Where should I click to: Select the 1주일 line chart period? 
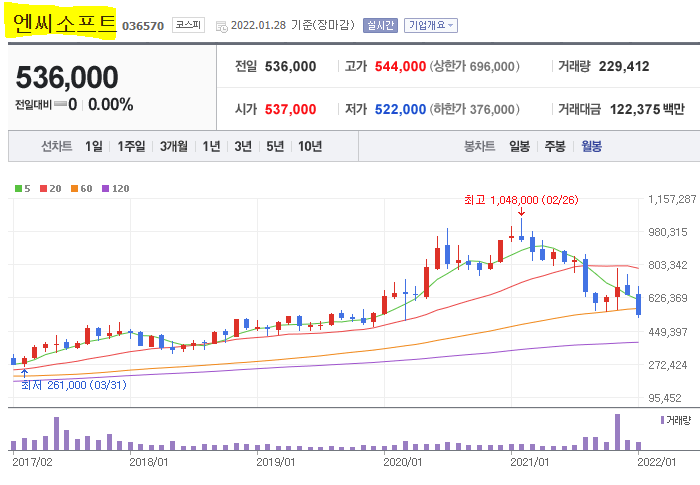pos(131,146)
